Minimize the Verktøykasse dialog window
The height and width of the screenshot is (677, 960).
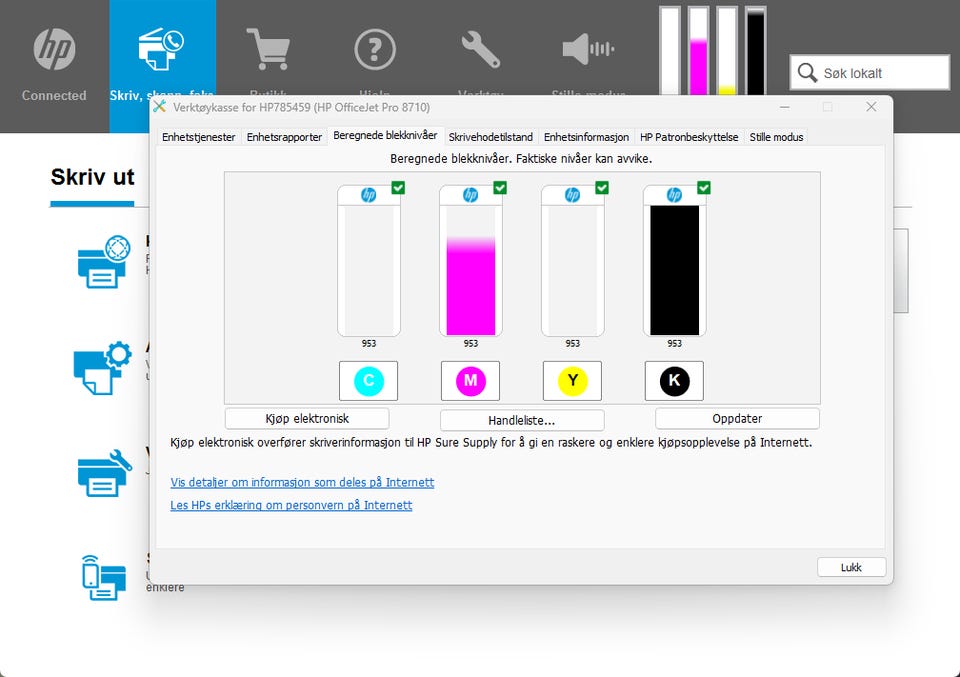click(x=784, y=107)
